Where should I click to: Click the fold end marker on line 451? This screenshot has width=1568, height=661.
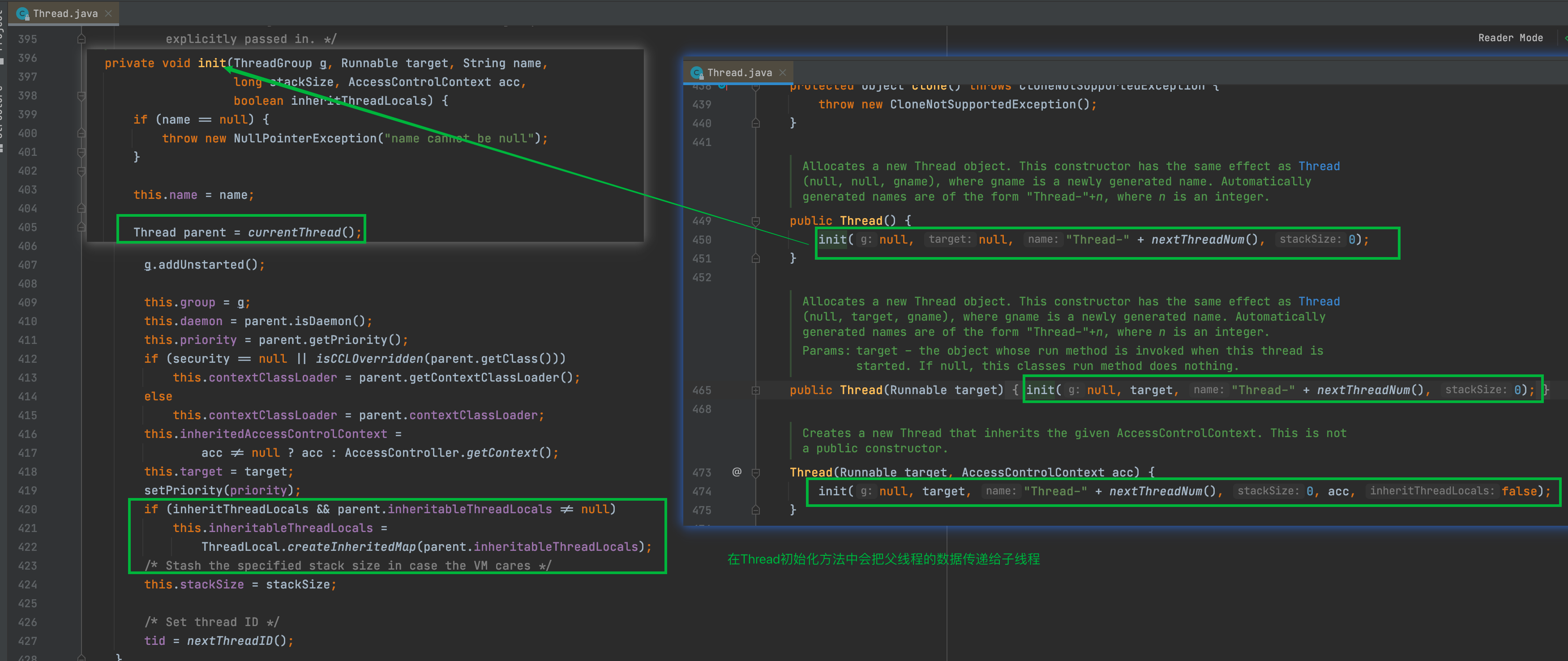coord(755,259)
